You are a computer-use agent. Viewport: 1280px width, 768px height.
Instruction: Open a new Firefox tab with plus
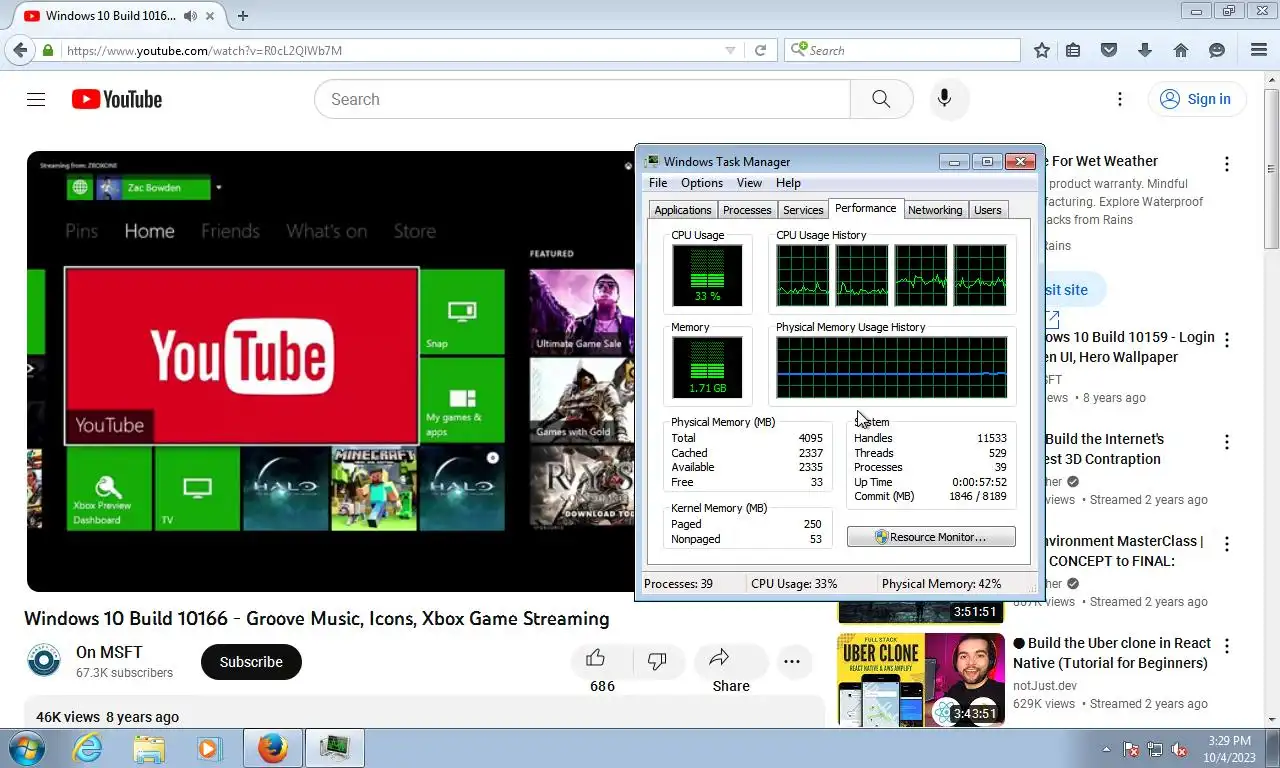point(242,15)
